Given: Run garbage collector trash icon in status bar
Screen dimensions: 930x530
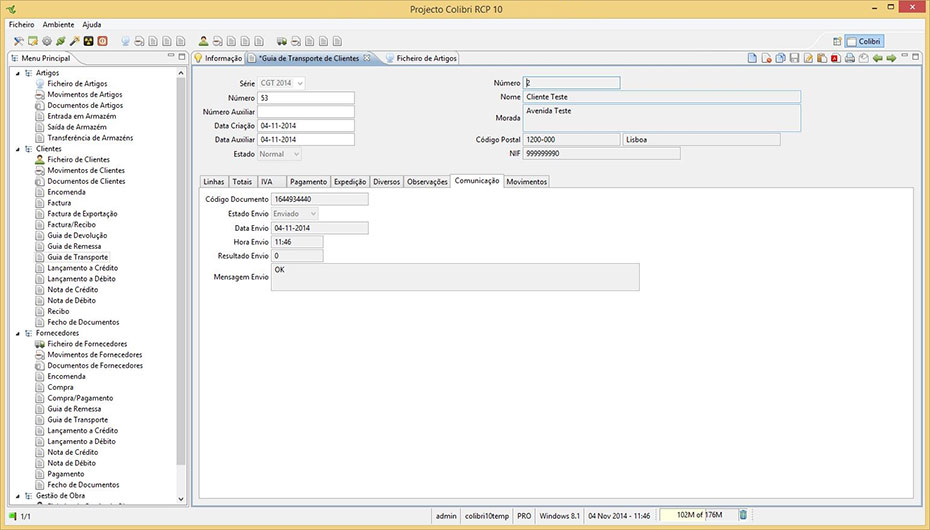Looking at the screenshot, I should pos(743,515).
